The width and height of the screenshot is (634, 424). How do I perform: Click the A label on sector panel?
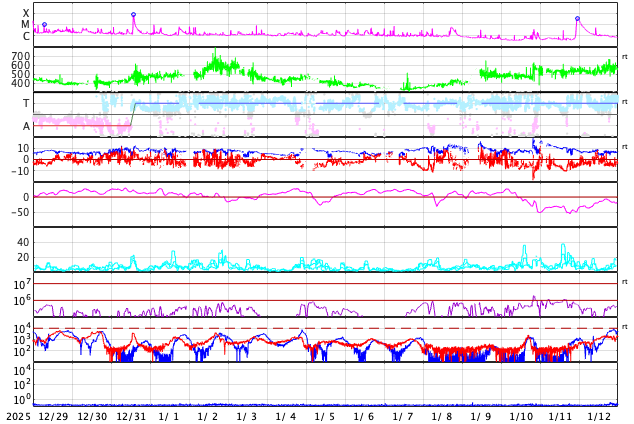click(x=26, y=126)
